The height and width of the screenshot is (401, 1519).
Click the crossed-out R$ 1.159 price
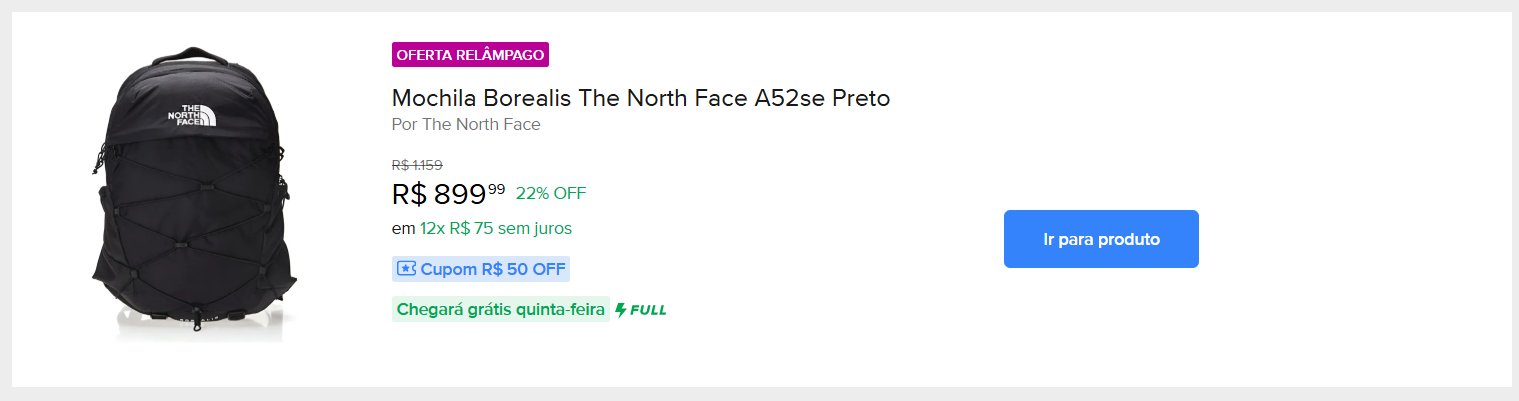pos(417,165)
